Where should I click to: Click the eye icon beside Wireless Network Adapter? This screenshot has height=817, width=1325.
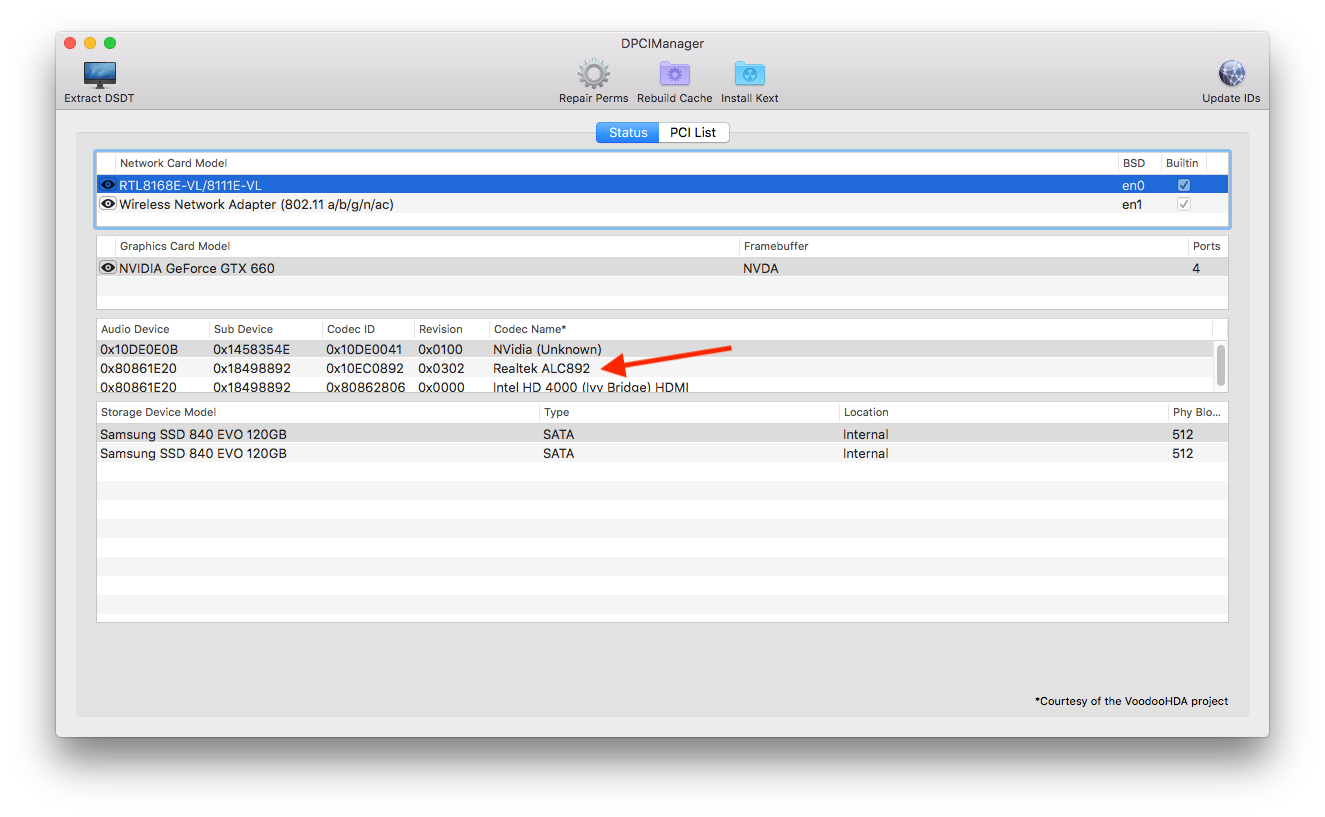108,204
